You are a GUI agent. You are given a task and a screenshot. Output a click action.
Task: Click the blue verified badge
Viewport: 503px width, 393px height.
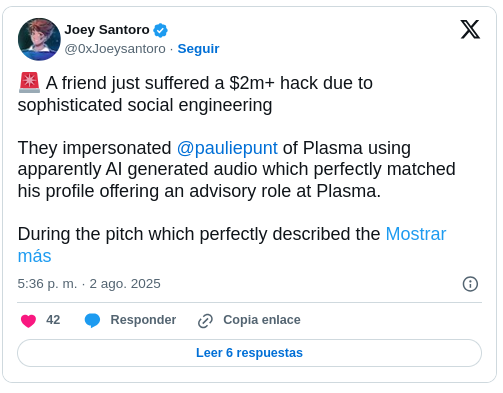160,30
